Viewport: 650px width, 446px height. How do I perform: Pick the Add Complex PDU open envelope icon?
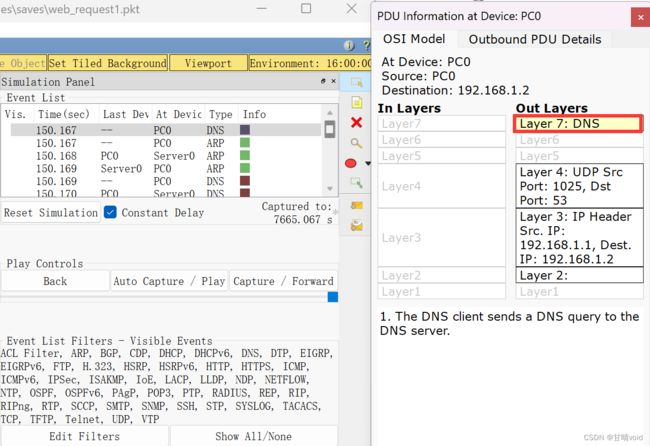(357, 225)
